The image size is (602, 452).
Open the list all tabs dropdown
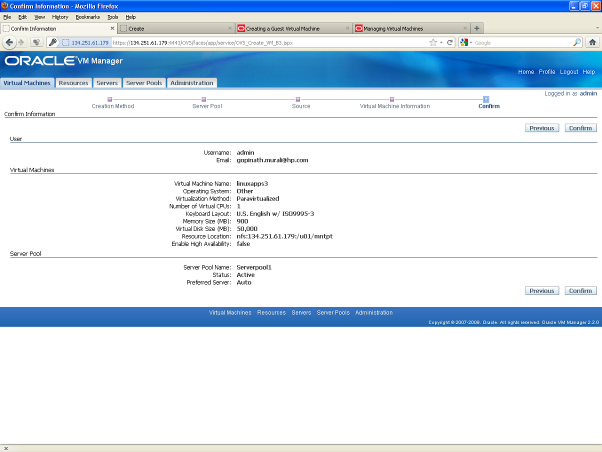[597, 28]
